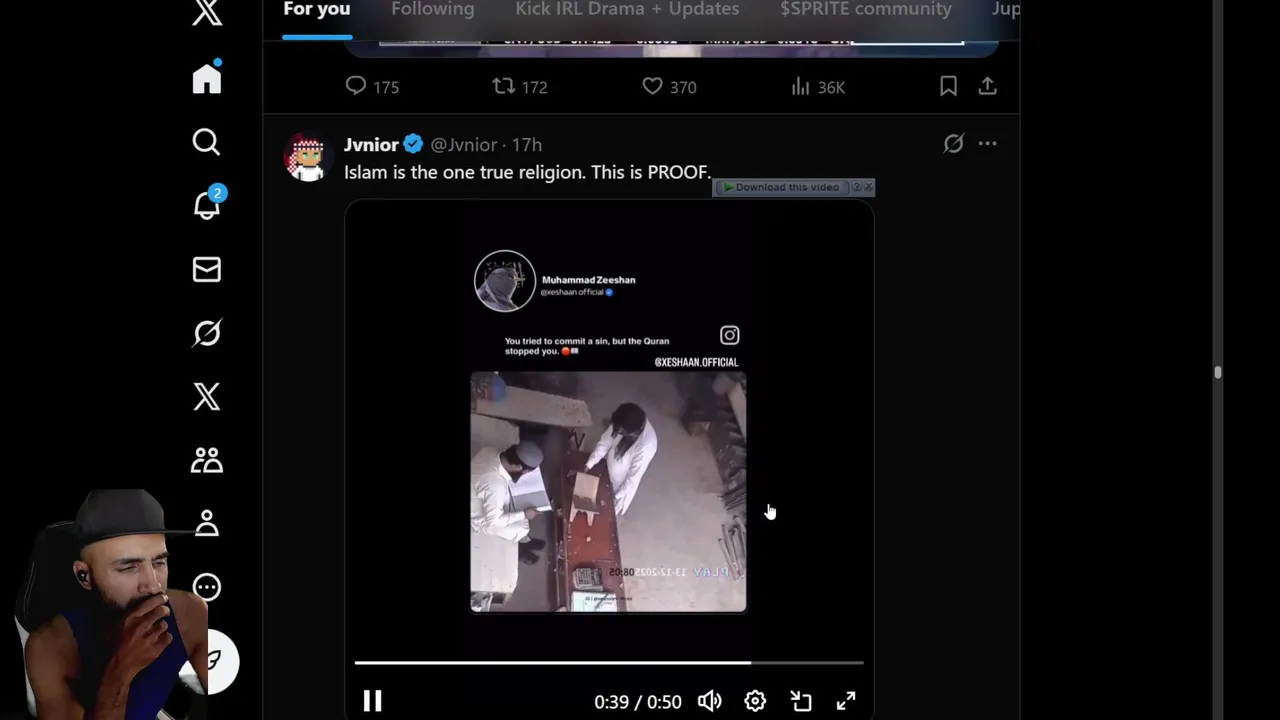Click the video progress bar
The image size is (1280, 720).
click(608, 662)
